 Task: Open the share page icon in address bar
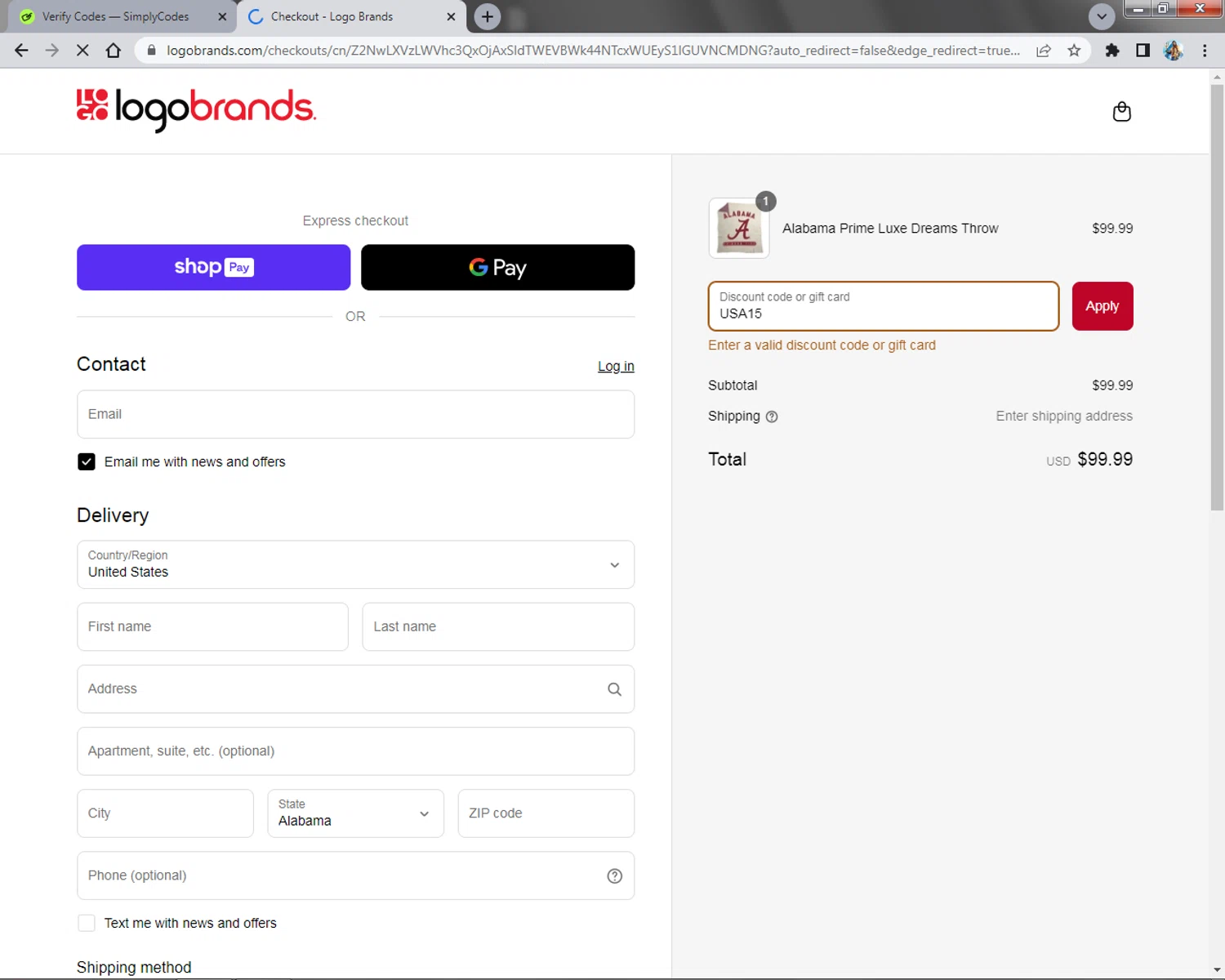tap(1044, 51)
